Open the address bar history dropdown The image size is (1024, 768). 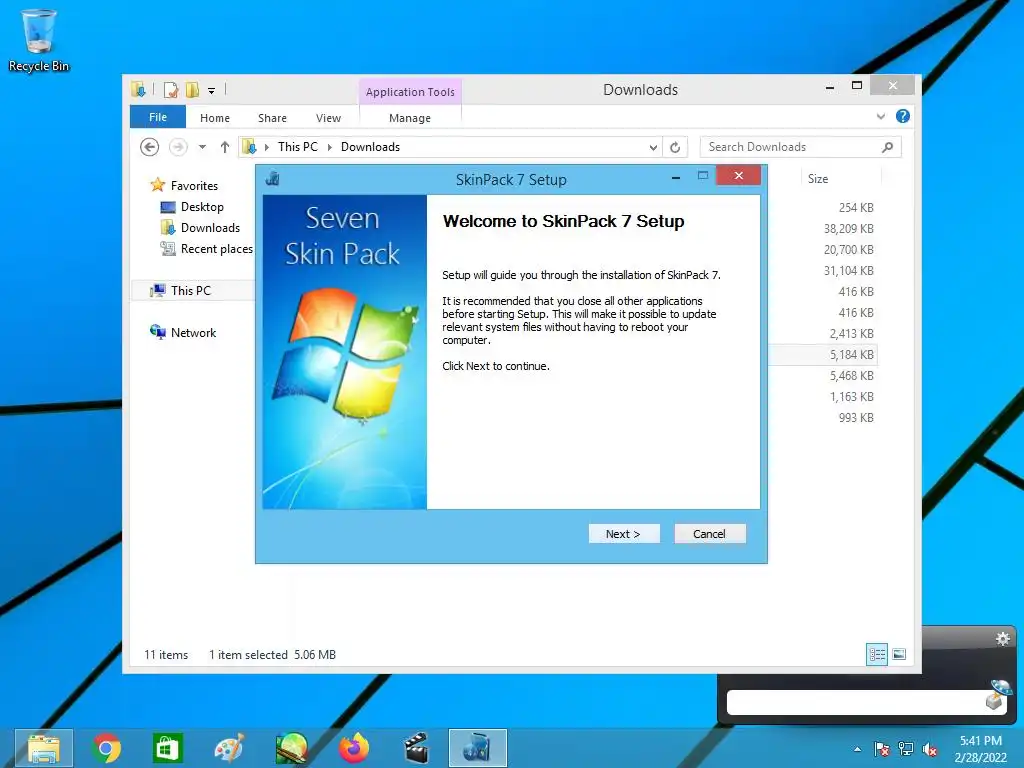tap(653, 148)
